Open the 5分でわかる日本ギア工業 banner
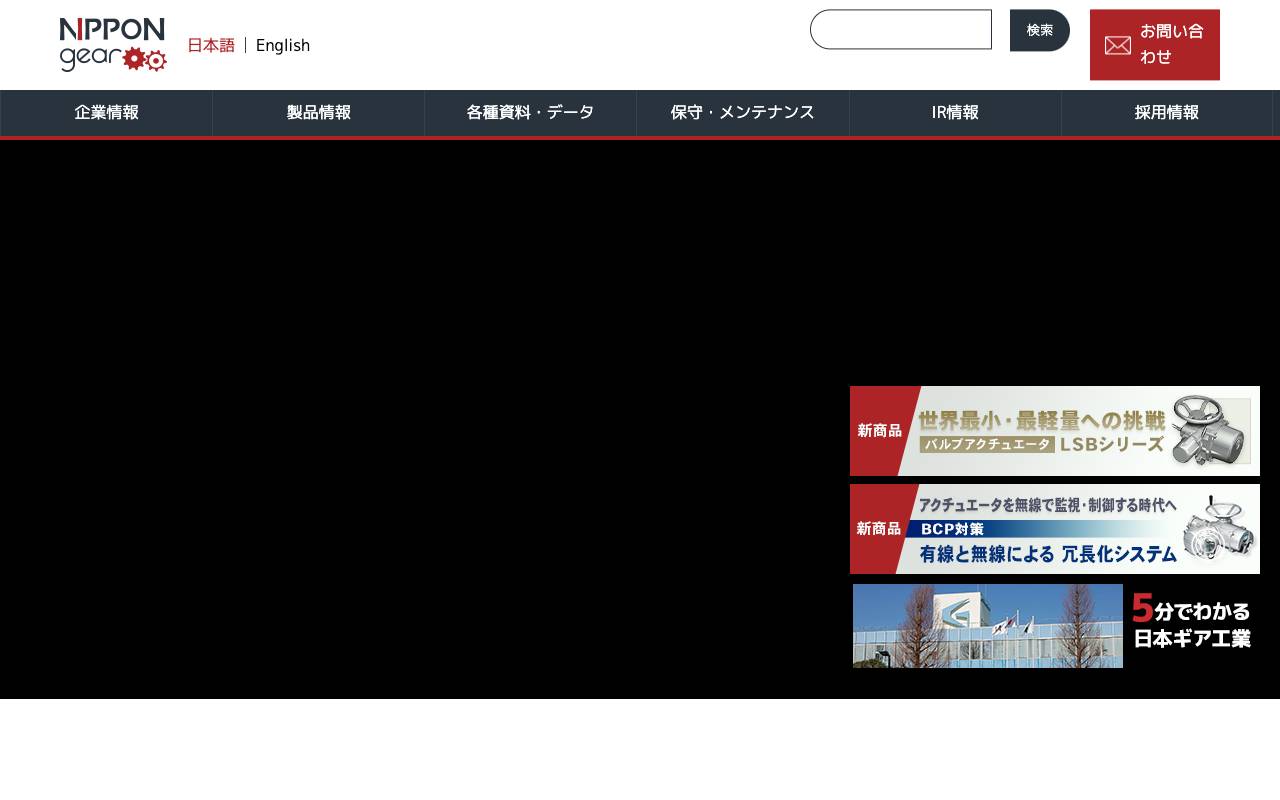The width and height of the screenshot is (1280, 800). tap(1055, 626)
